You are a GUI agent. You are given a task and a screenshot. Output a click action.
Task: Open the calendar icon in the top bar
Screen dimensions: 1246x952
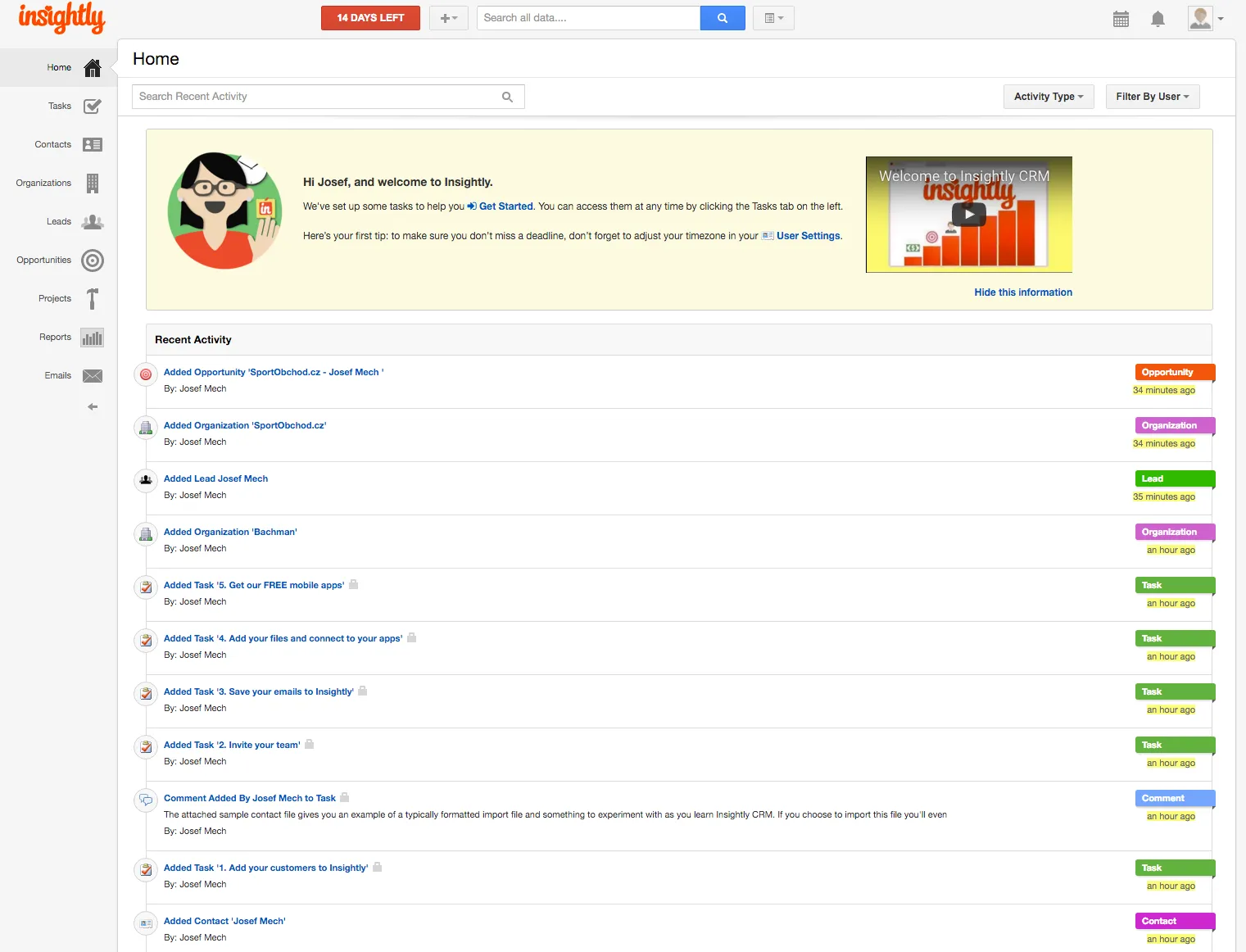pos(1121,19)
